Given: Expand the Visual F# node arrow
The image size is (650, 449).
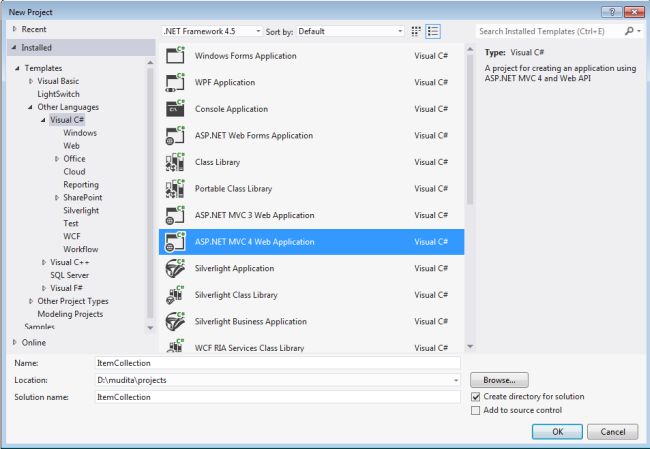Looking at the screenshot, I should click(x=44, y=288).
